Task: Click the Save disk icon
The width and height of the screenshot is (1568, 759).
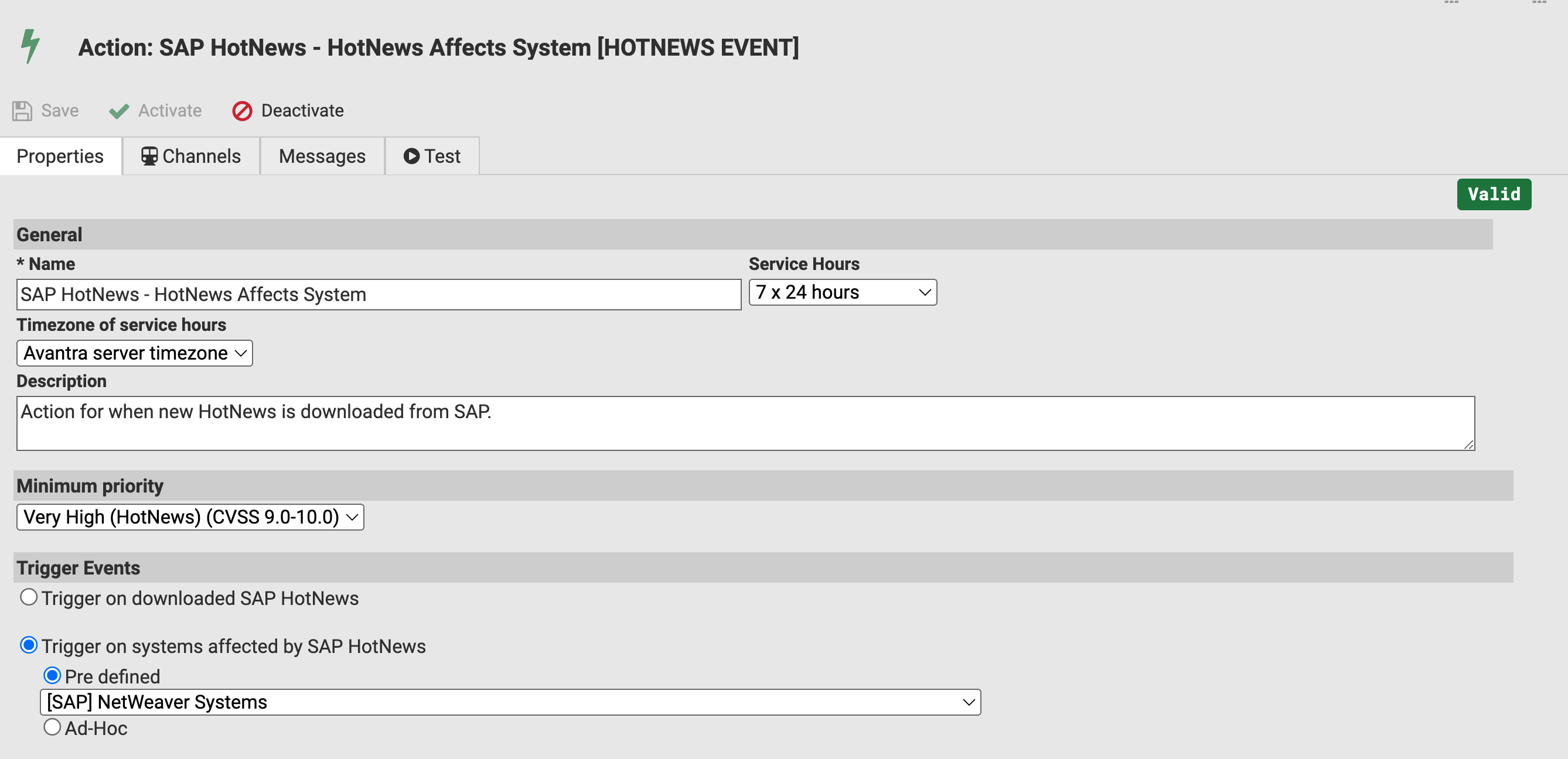Action: (x=21, y=110)
